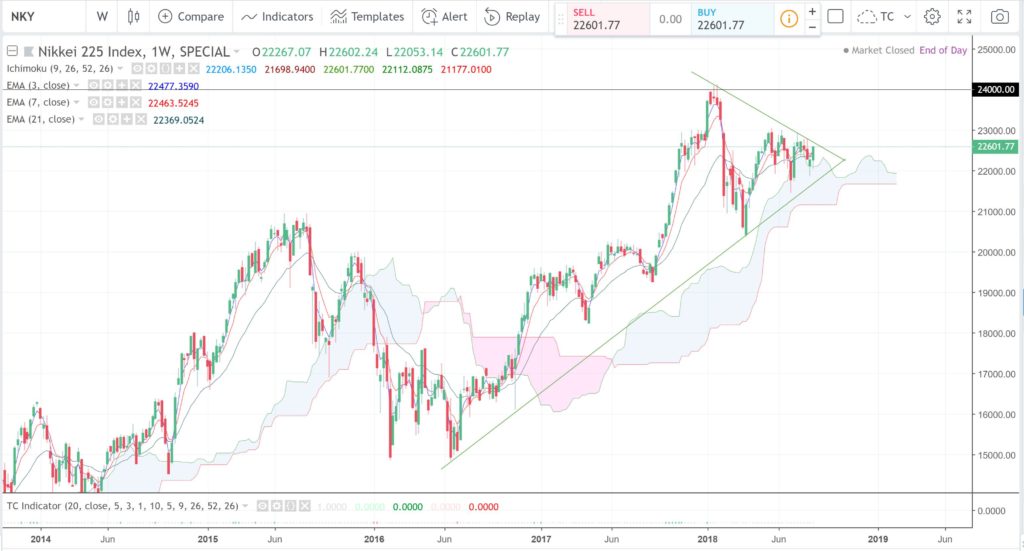Take a chart snapshot with camera icon

pos(999,17)
